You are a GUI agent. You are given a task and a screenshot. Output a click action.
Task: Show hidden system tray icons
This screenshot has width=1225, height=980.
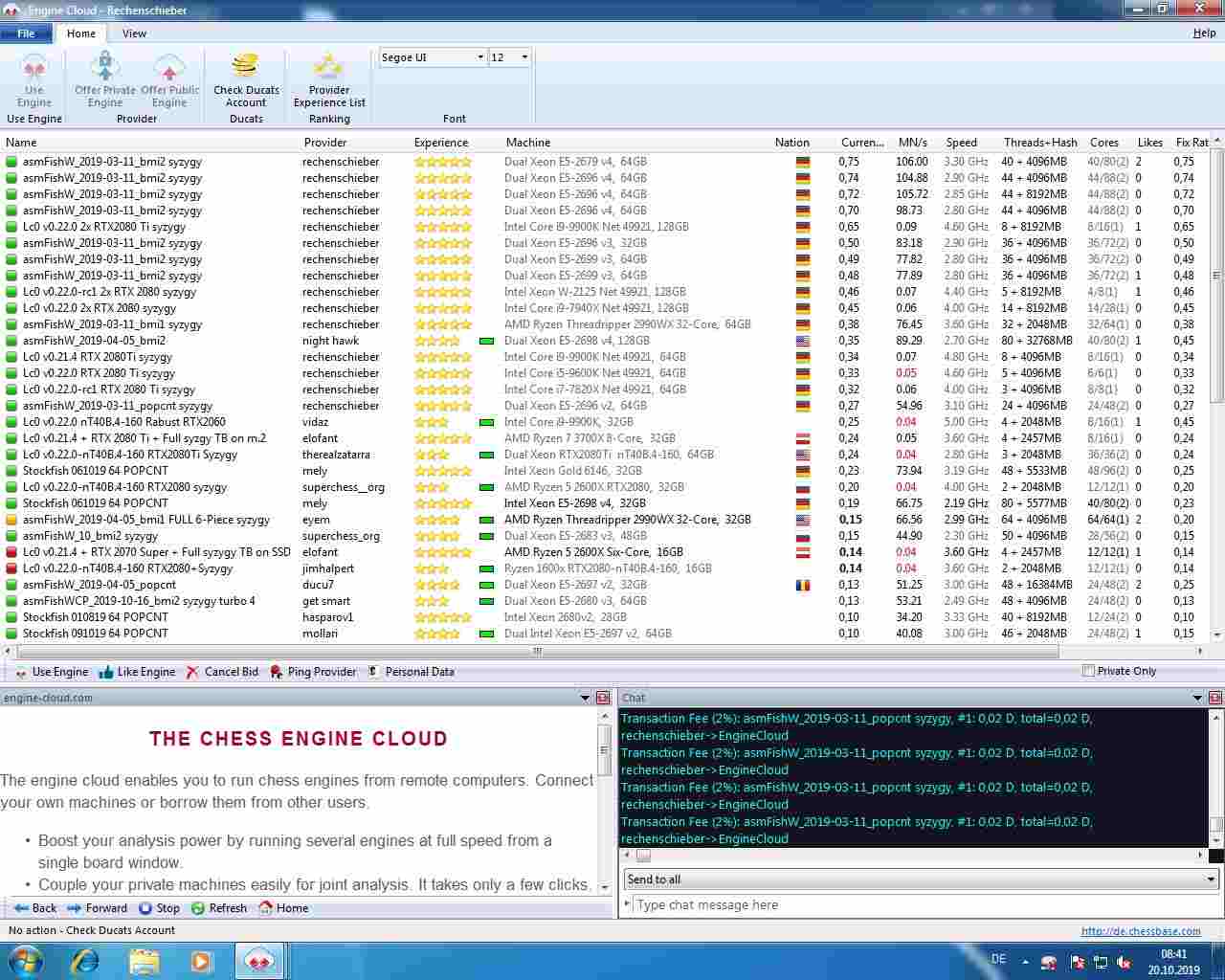pos(1025,962)
